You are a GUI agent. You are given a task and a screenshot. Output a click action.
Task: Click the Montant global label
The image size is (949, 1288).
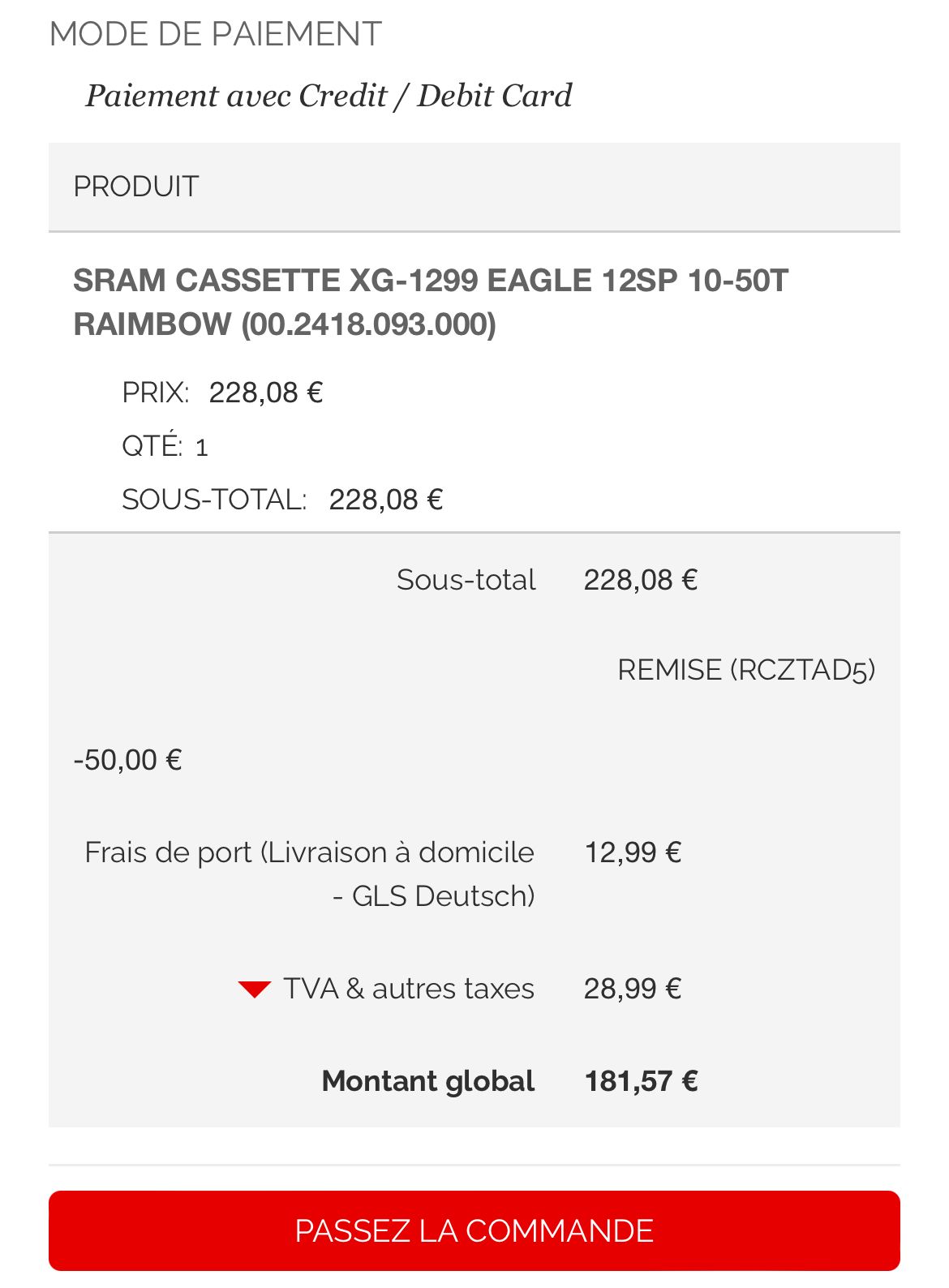click(427, 1081)
